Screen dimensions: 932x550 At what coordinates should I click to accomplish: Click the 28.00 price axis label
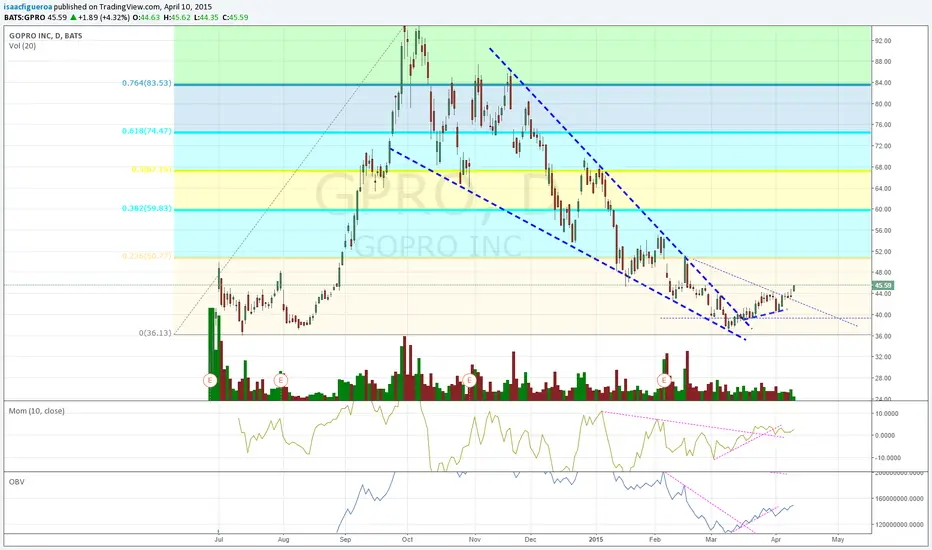point(883,378)
